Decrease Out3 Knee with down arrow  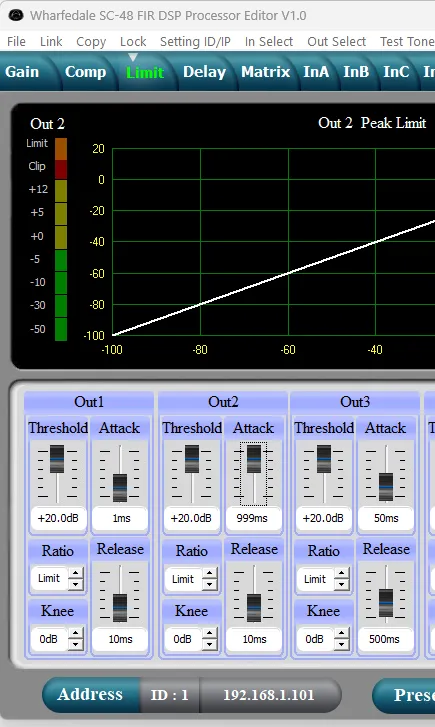click(342, 644)
